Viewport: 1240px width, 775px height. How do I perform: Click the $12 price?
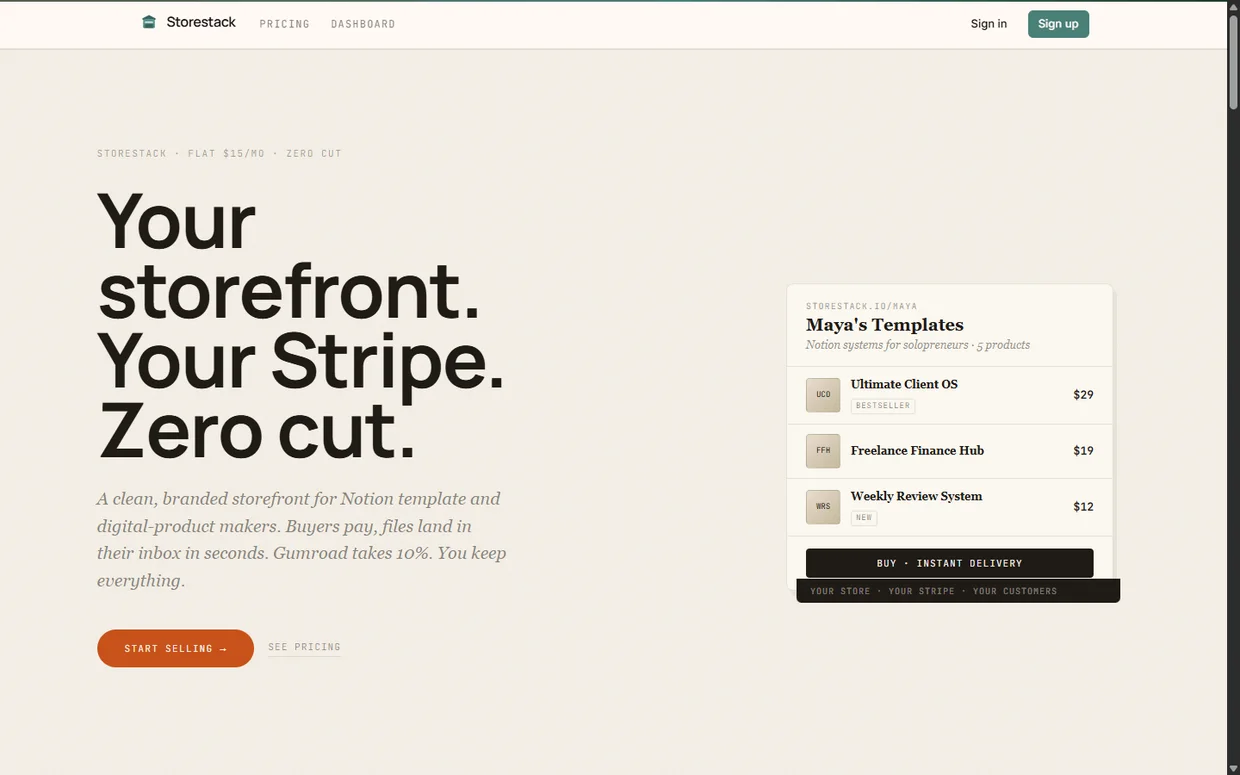tap(1083, 507)
